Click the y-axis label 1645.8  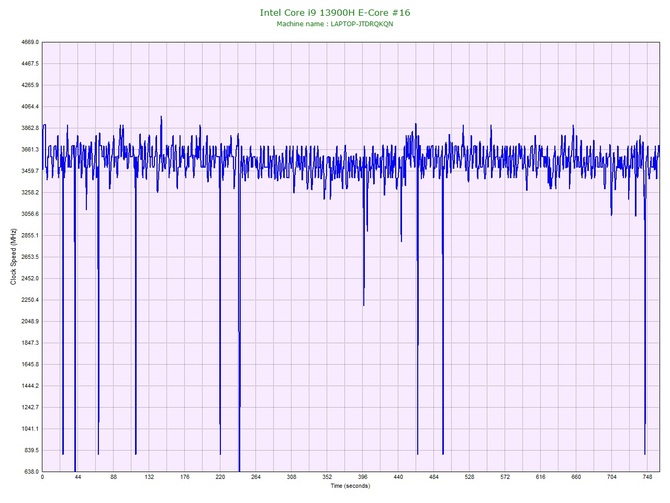point(29,365)
